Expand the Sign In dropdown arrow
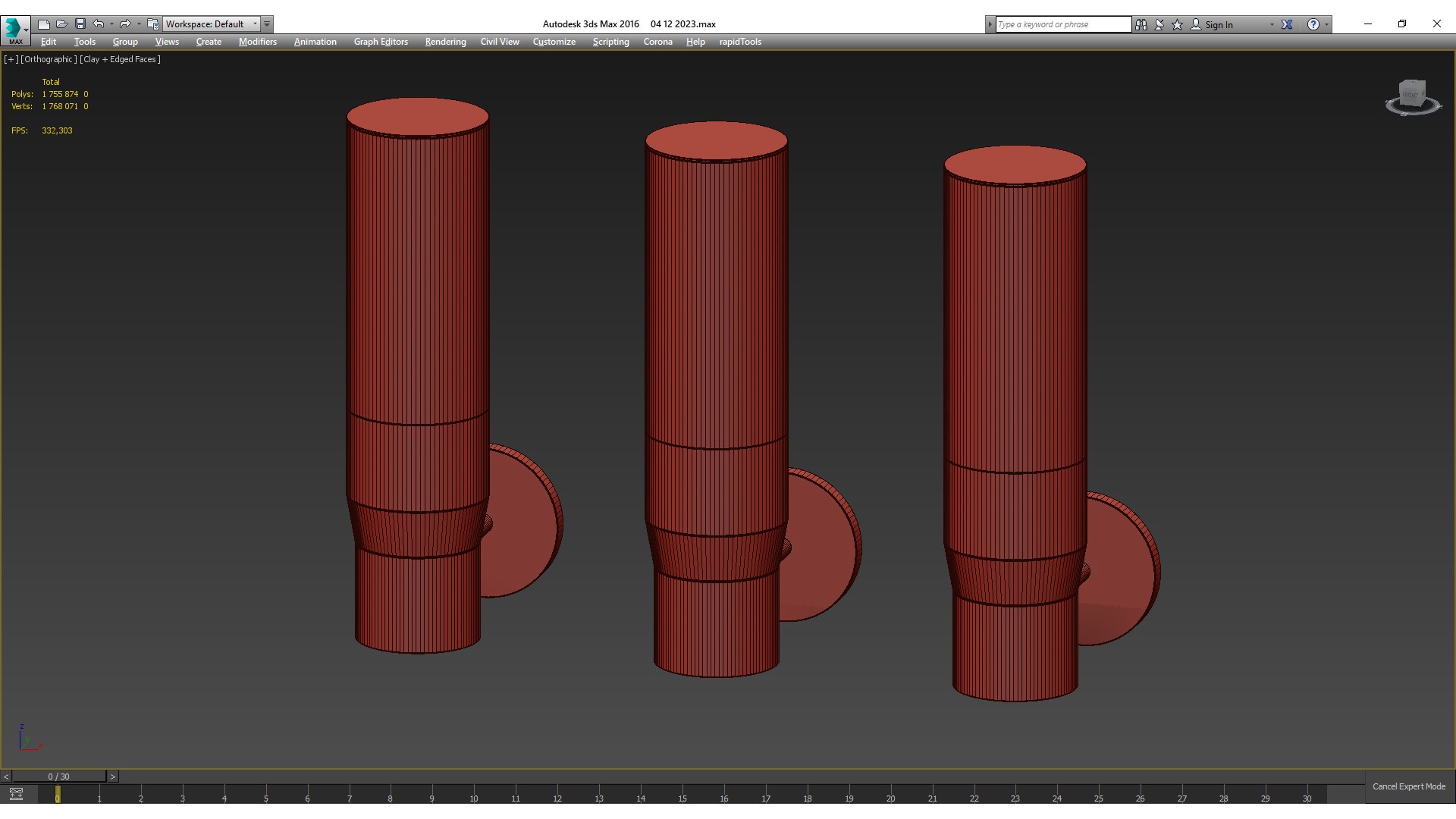The width and height of the screenshot is (1456, 819). tap(1272, 24)
